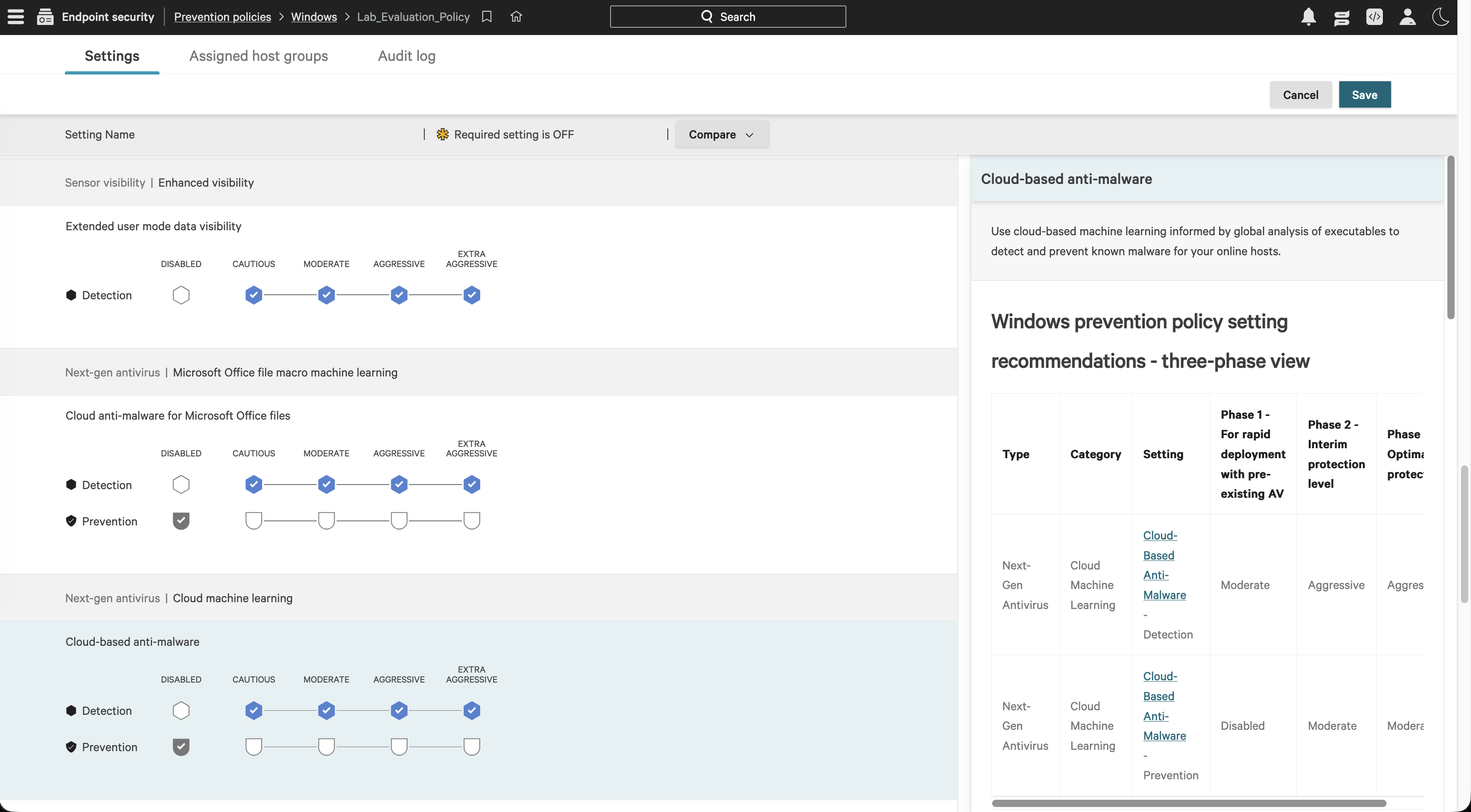
Task: Open the Compare dropdown
Action: (x=722, y=134)
